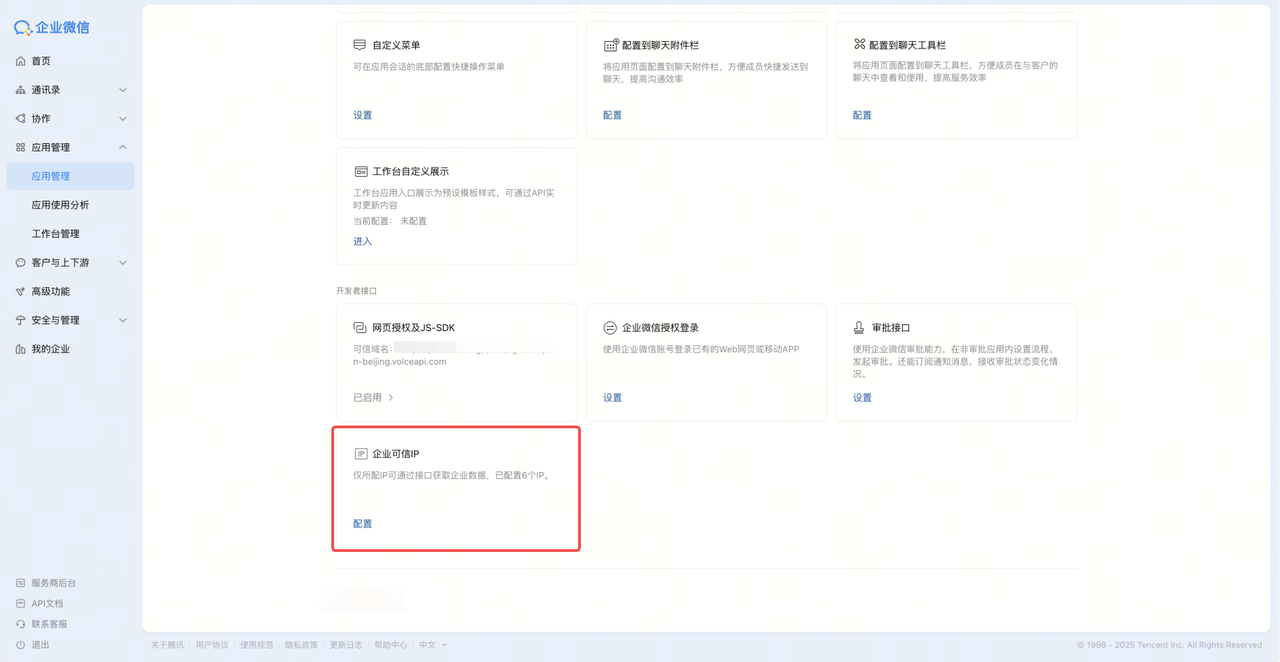Click 进入 under 工作台自定义展示

pos(362,242)
